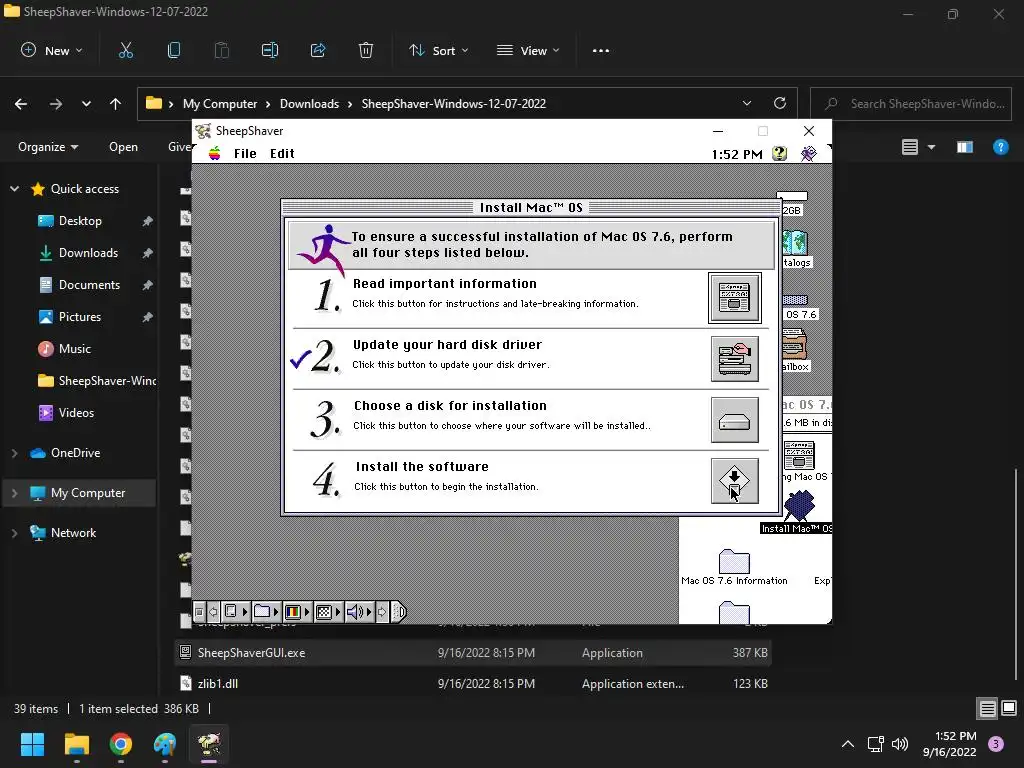This screenshot has width=1024, height=768.
Task: Click the Update hard disk driver button
Action: [x=735, y=359]
